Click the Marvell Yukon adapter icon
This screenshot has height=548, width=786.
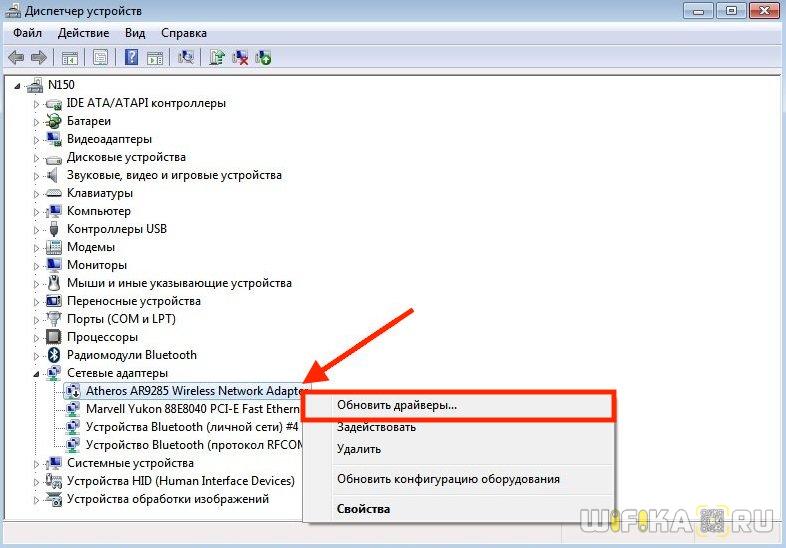click(73, 409)
